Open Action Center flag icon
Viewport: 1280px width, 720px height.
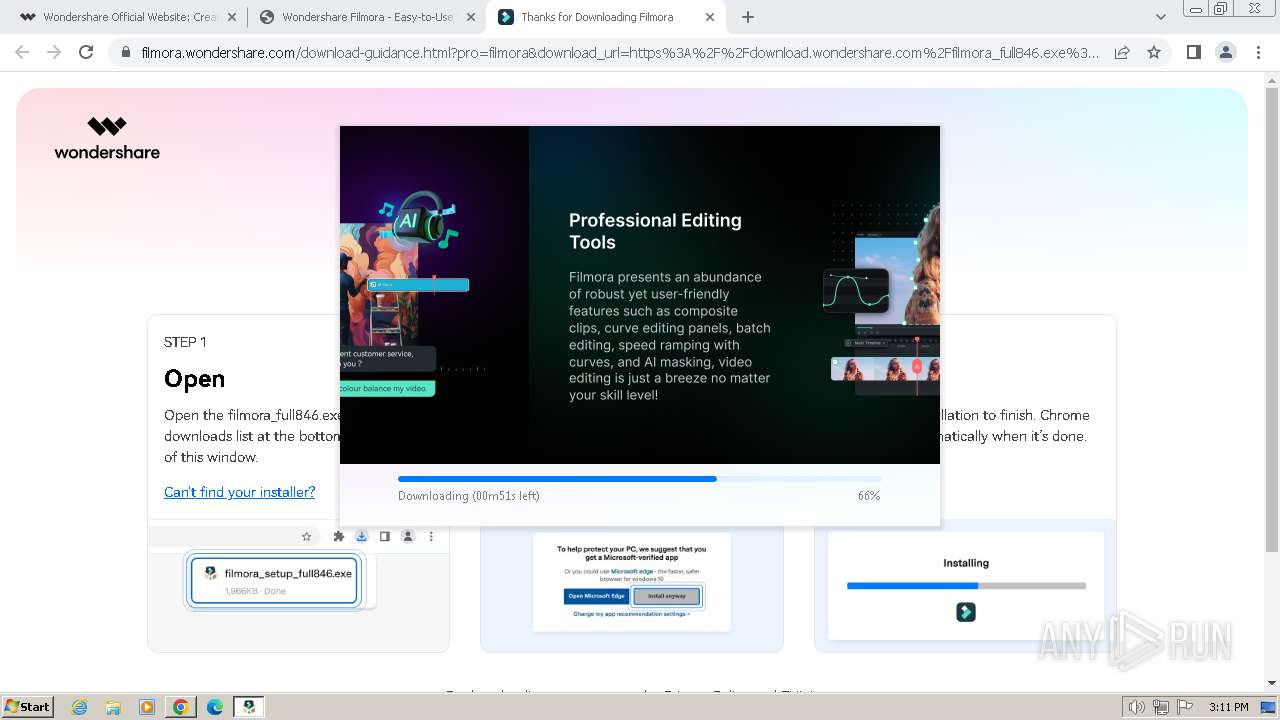coord(1184,707)
